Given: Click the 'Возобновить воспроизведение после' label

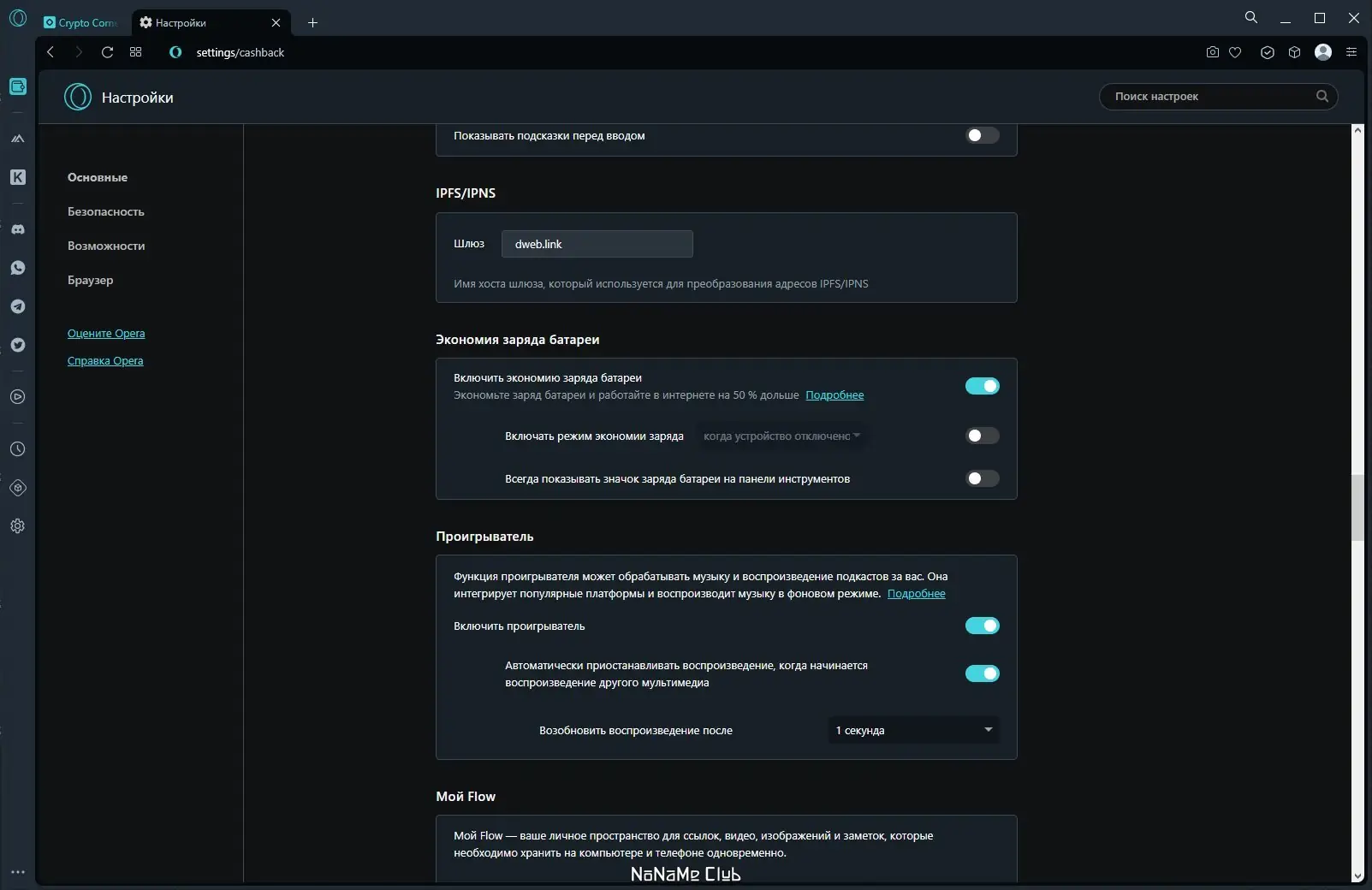Looking at the screenshot, I should point(636,730).
